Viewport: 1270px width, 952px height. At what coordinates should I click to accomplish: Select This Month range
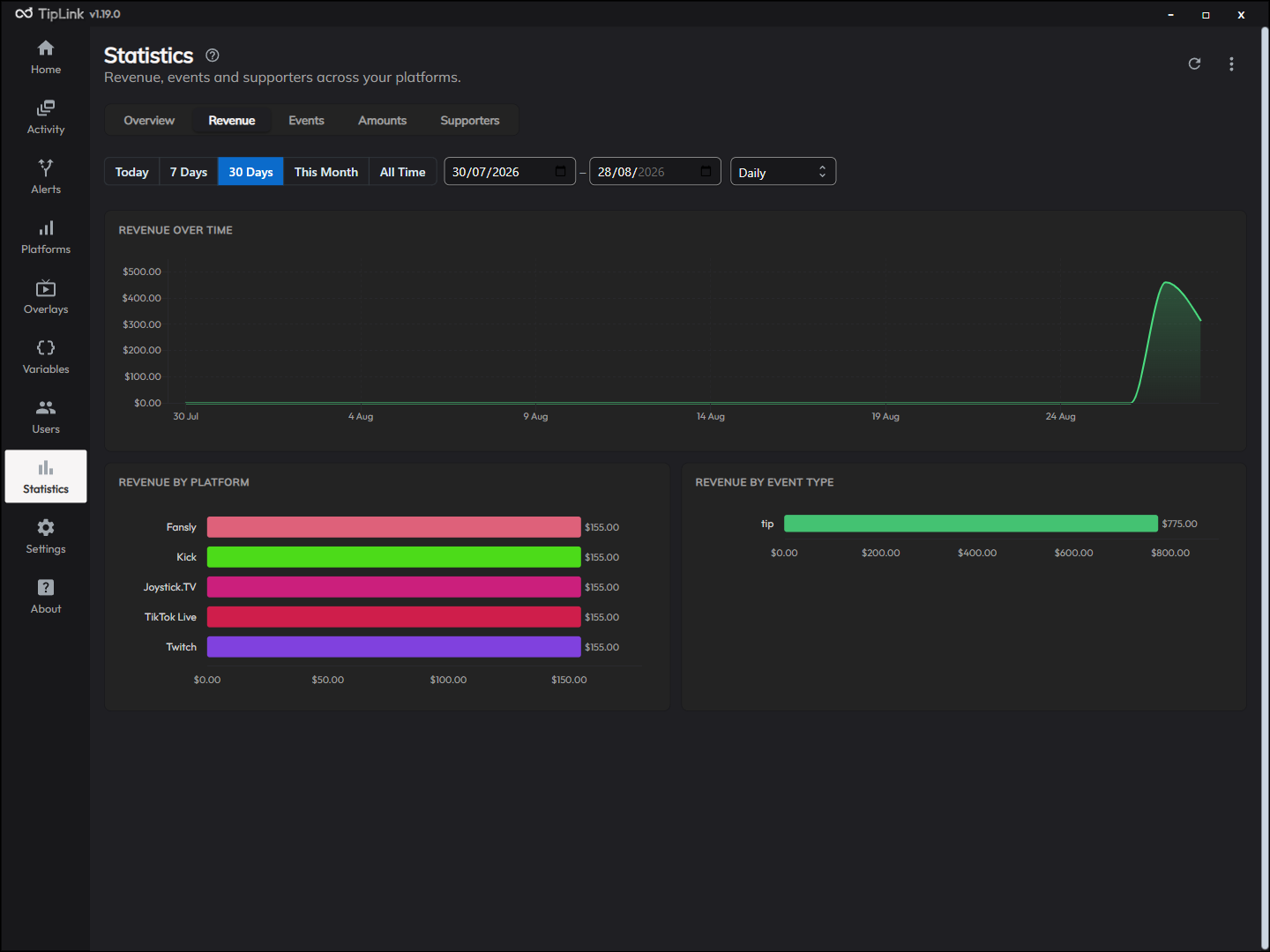326,172
